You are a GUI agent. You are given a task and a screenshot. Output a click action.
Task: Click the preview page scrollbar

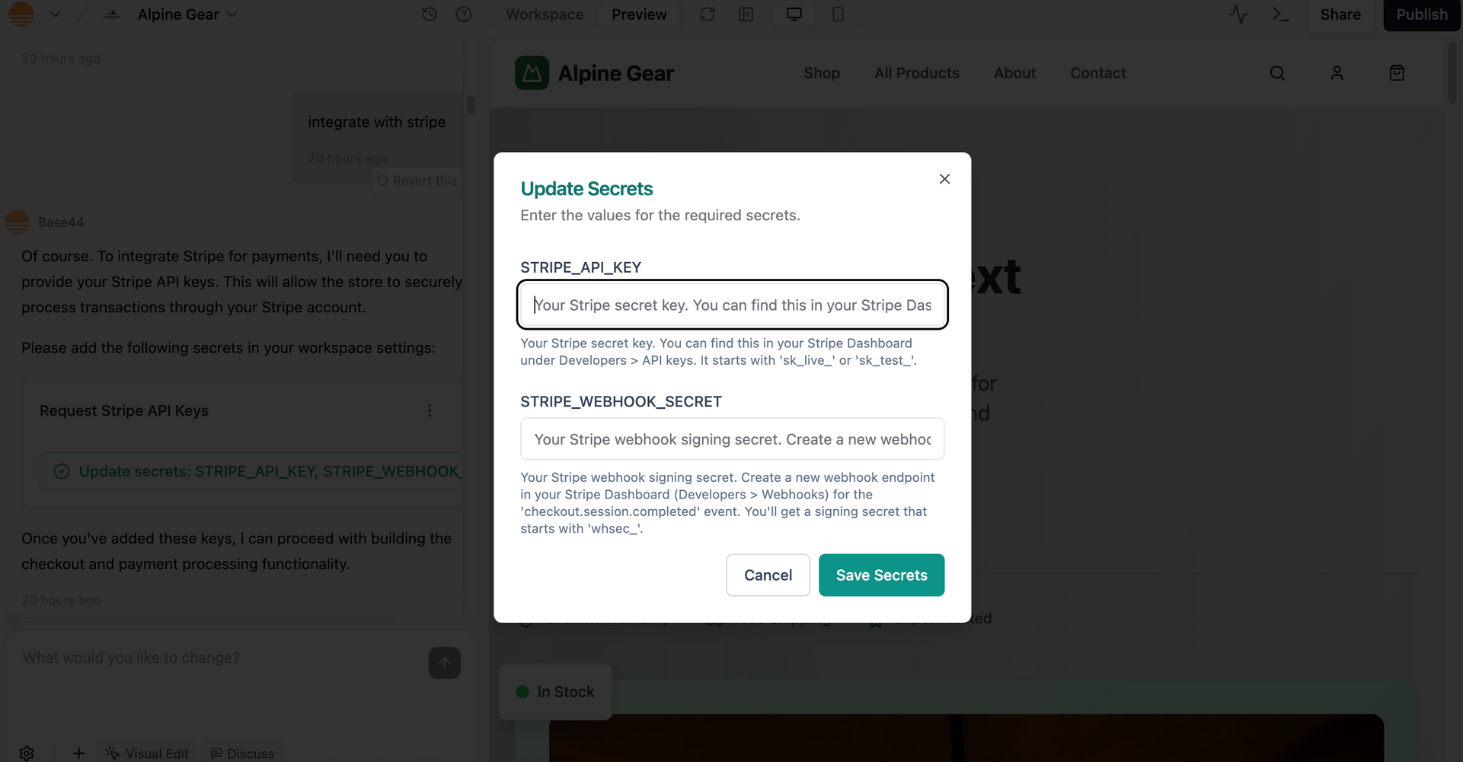[1453, 71]
